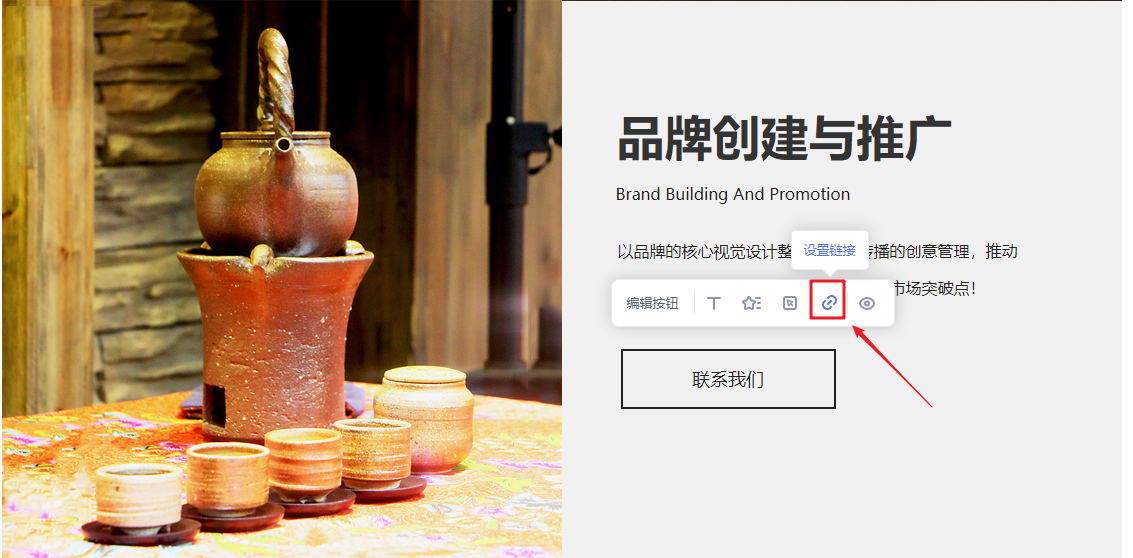Click the stacked stone wall in photo
Screen dimensions: 1133x558
click(x=153, y=202)
